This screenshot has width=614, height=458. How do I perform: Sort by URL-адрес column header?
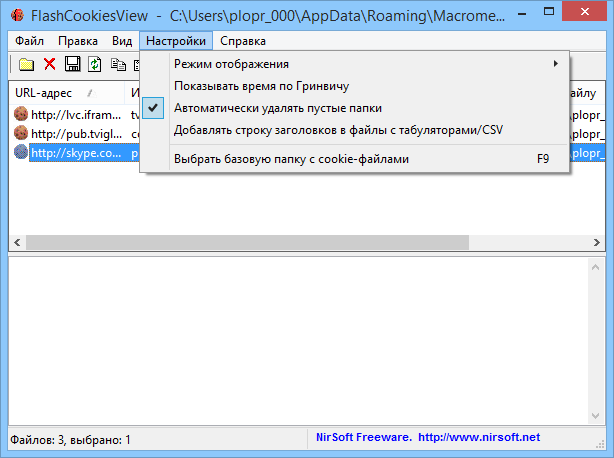[67, 93]
